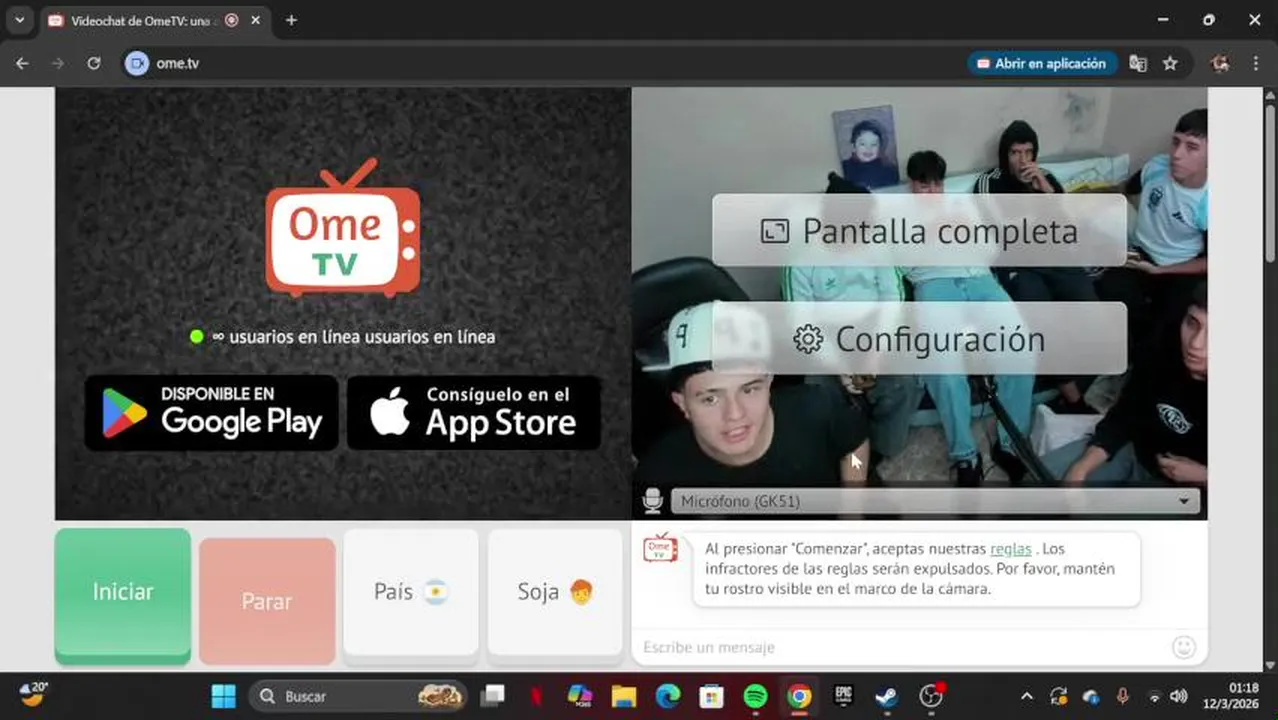1278x720 pixels.
Task: Open the País country selector
Action: (411, 592)
